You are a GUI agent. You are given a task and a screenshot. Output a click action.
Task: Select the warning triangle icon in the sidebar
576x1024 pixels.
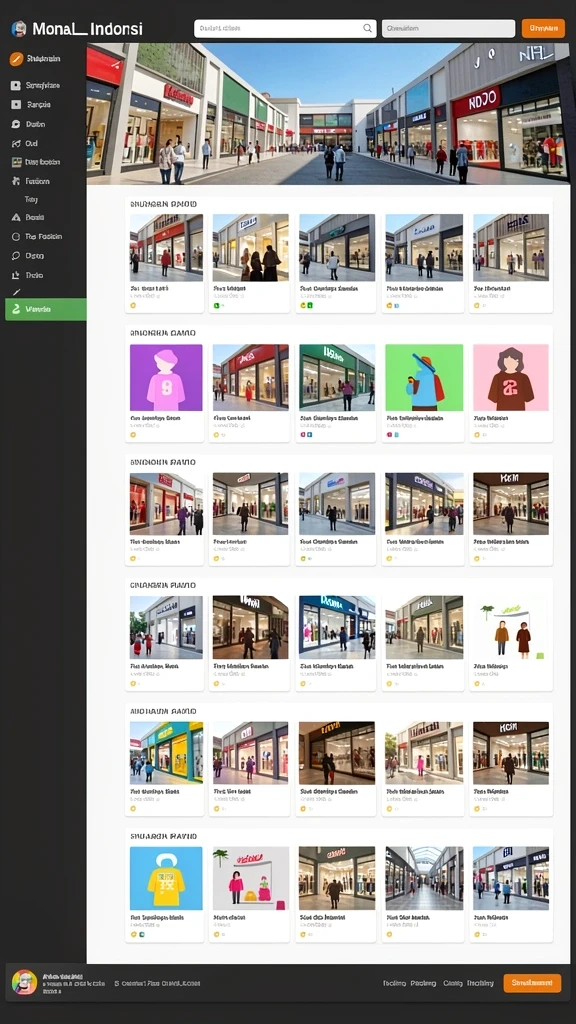click(16, 217)
